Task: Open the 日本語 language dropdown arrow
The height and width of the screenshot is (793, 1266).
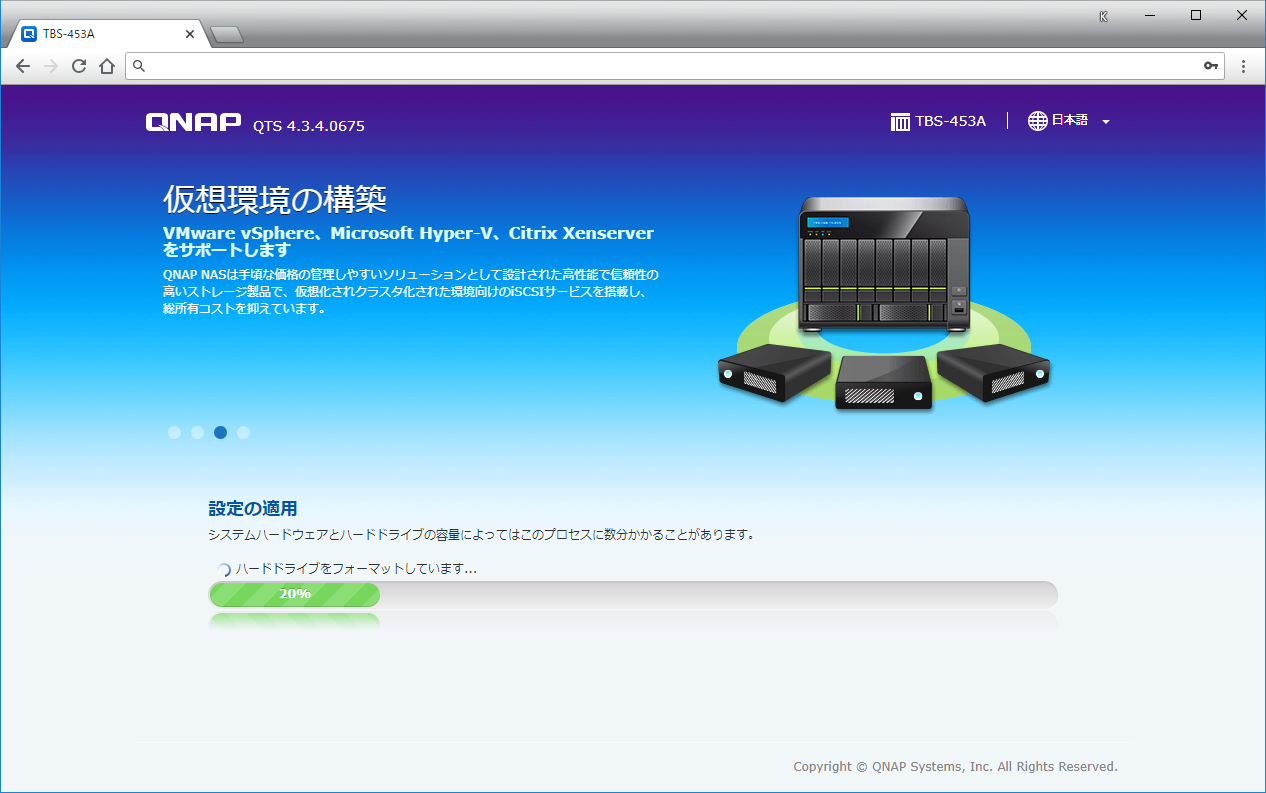Action: (1106, 122)
